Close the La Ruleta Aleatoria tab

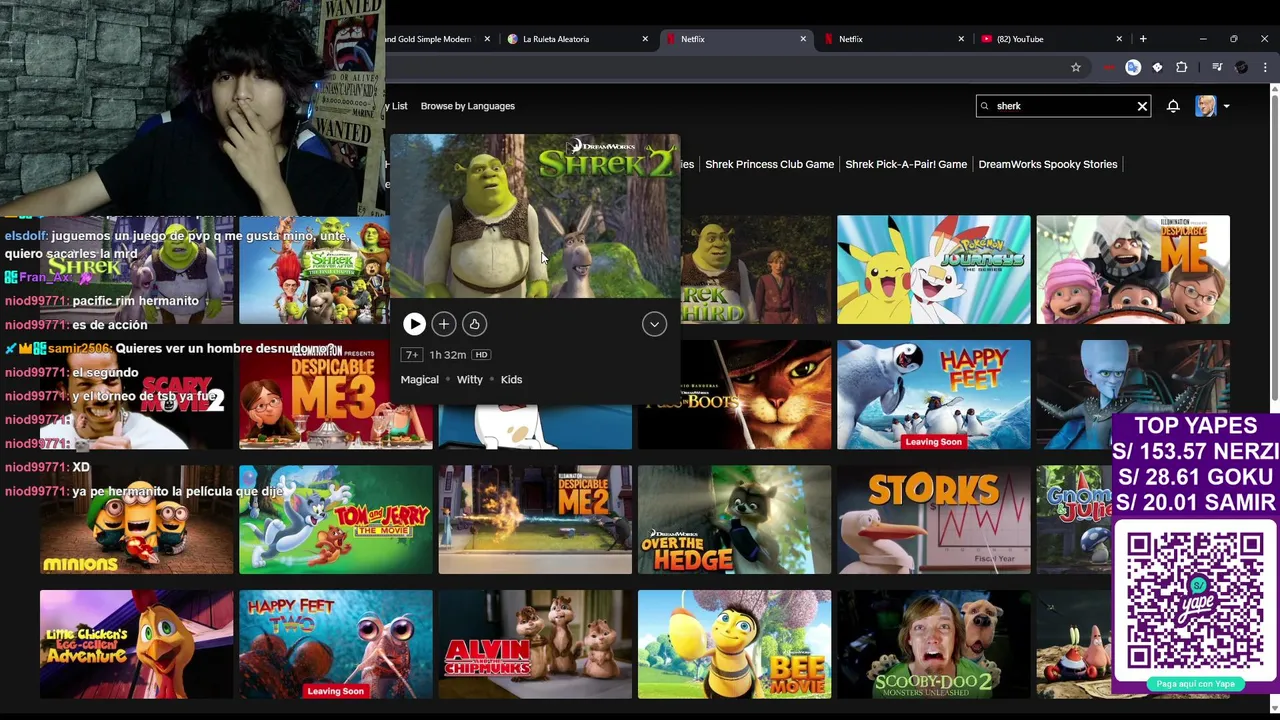pos(645,39)
